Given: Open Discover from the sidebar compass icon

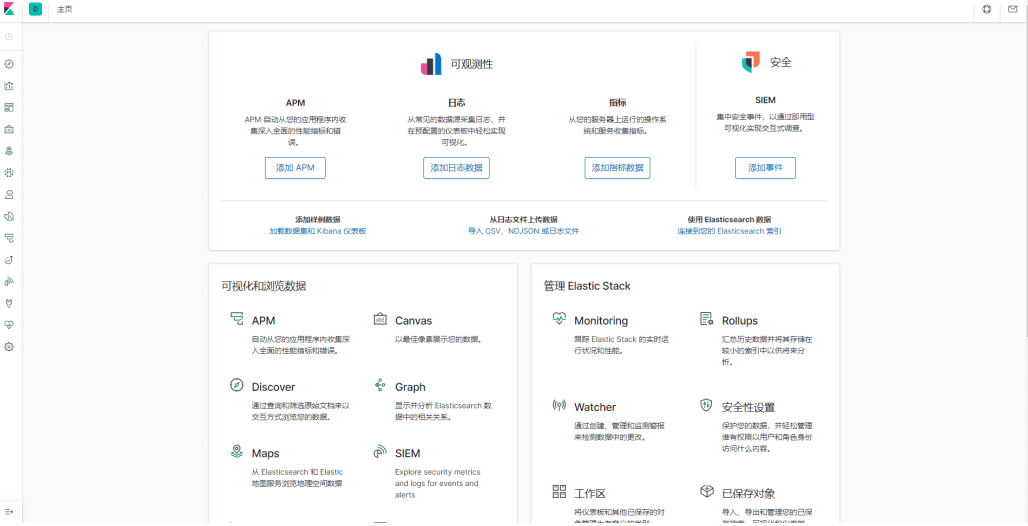Looking at the screenshot, I should coord(9,64).
